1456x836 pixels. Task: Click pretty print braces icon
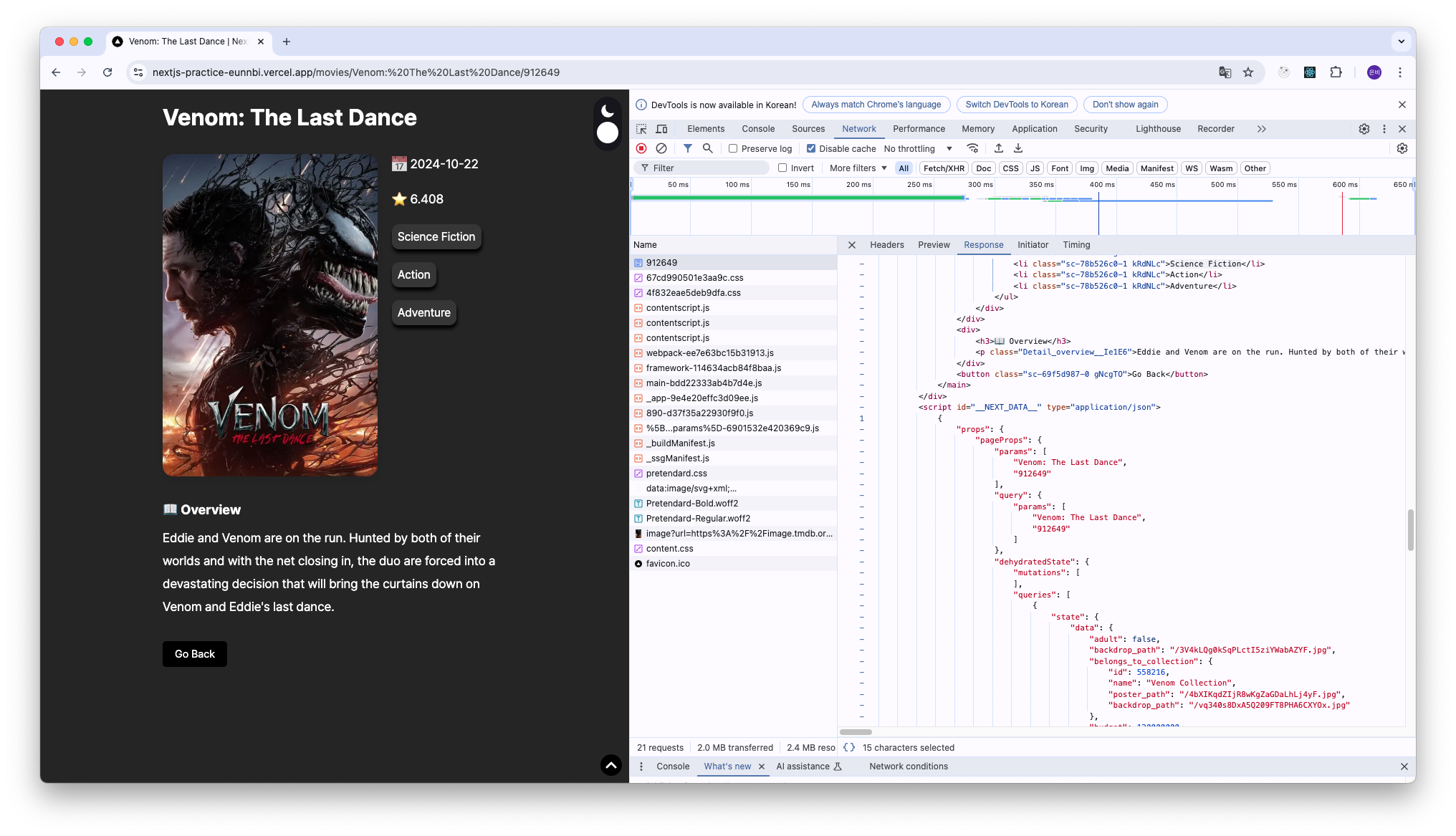pyautogui.click(x=849, y=747)
